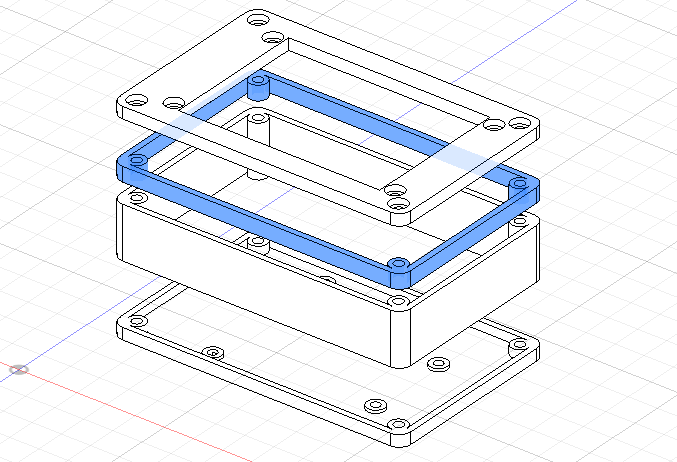Click the rightmost corner hole on top plate
Screen dimensions: 677x462
(x=518, y=123)
